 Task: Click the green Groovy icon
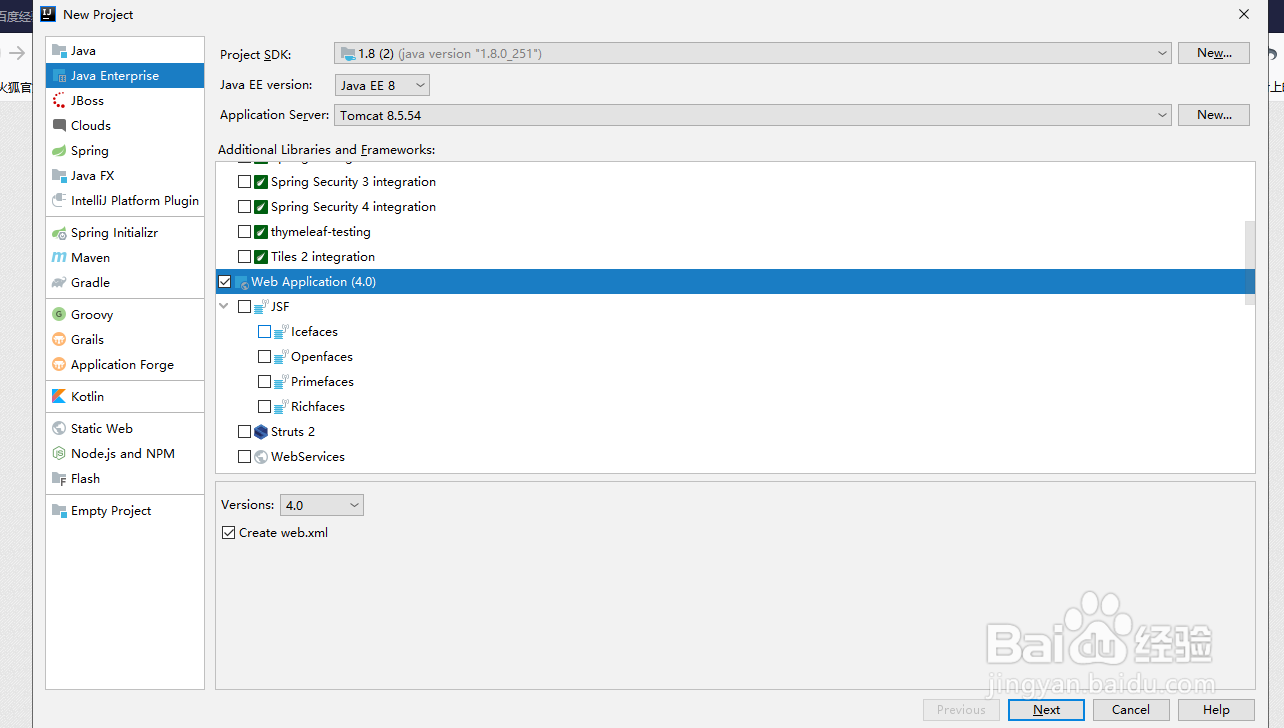click(x=59, y=315)
